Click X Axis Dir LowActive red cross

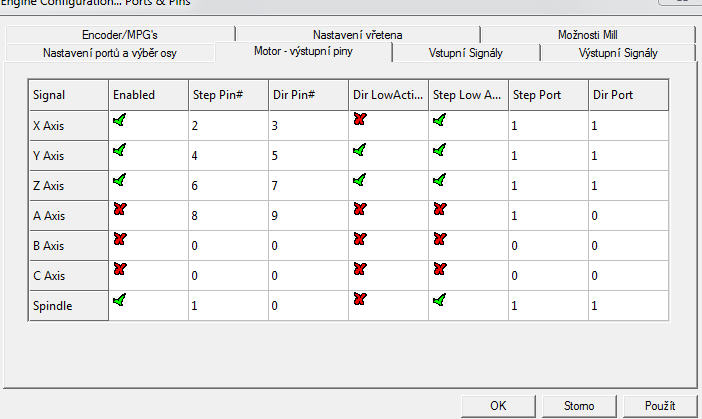360,120
